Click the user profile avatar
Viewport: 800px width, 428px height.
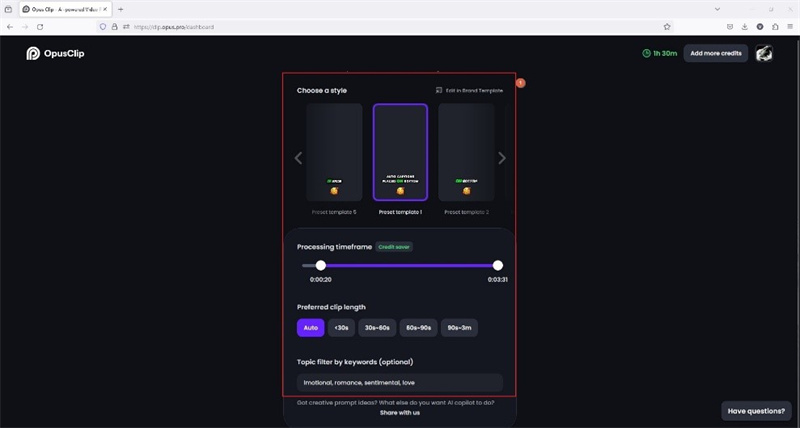click(x=764, y=54)
